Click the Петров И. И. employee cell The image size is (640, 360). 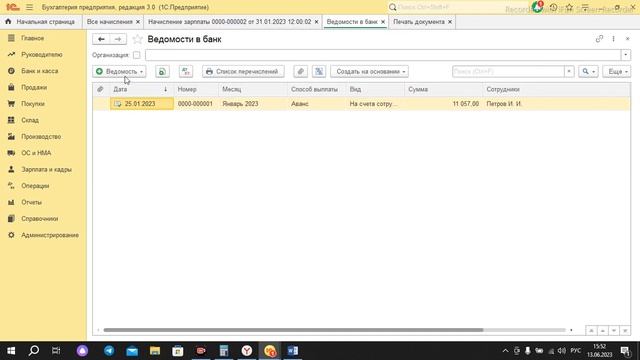[556, 104]
